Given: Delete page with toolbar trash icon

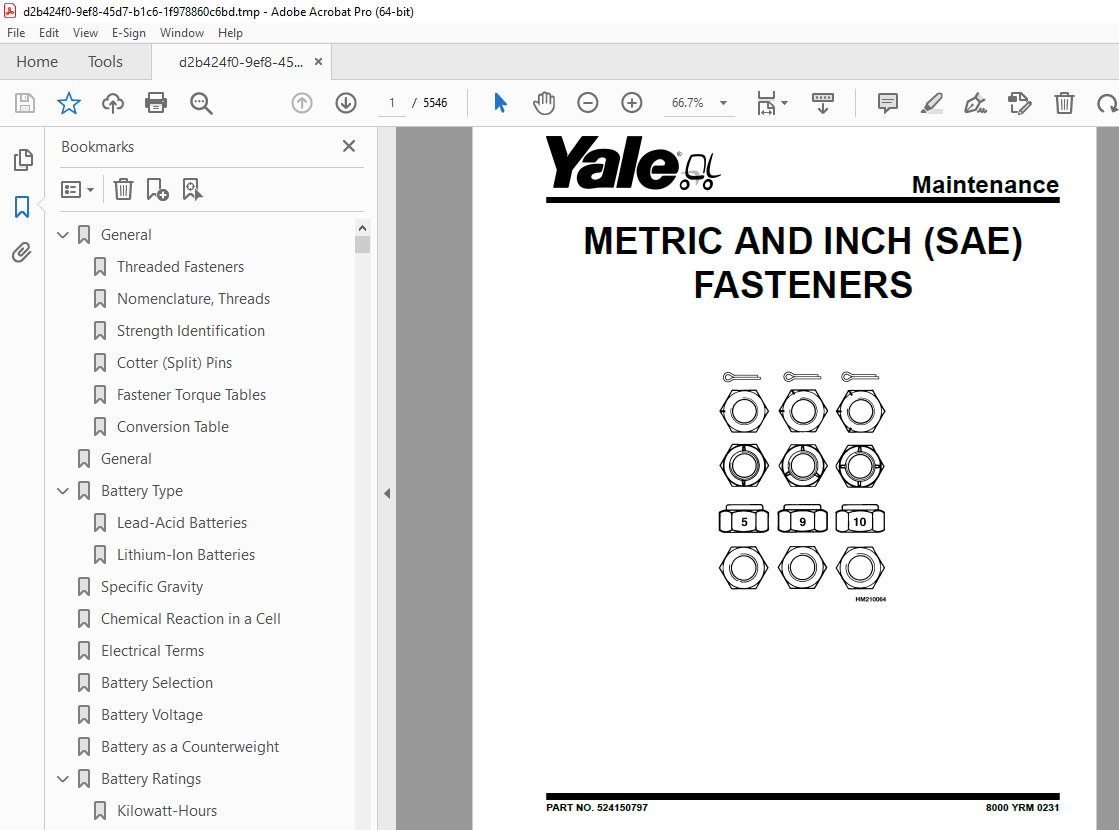Looking at the screenshot, I should click(x=1064, y=103).
